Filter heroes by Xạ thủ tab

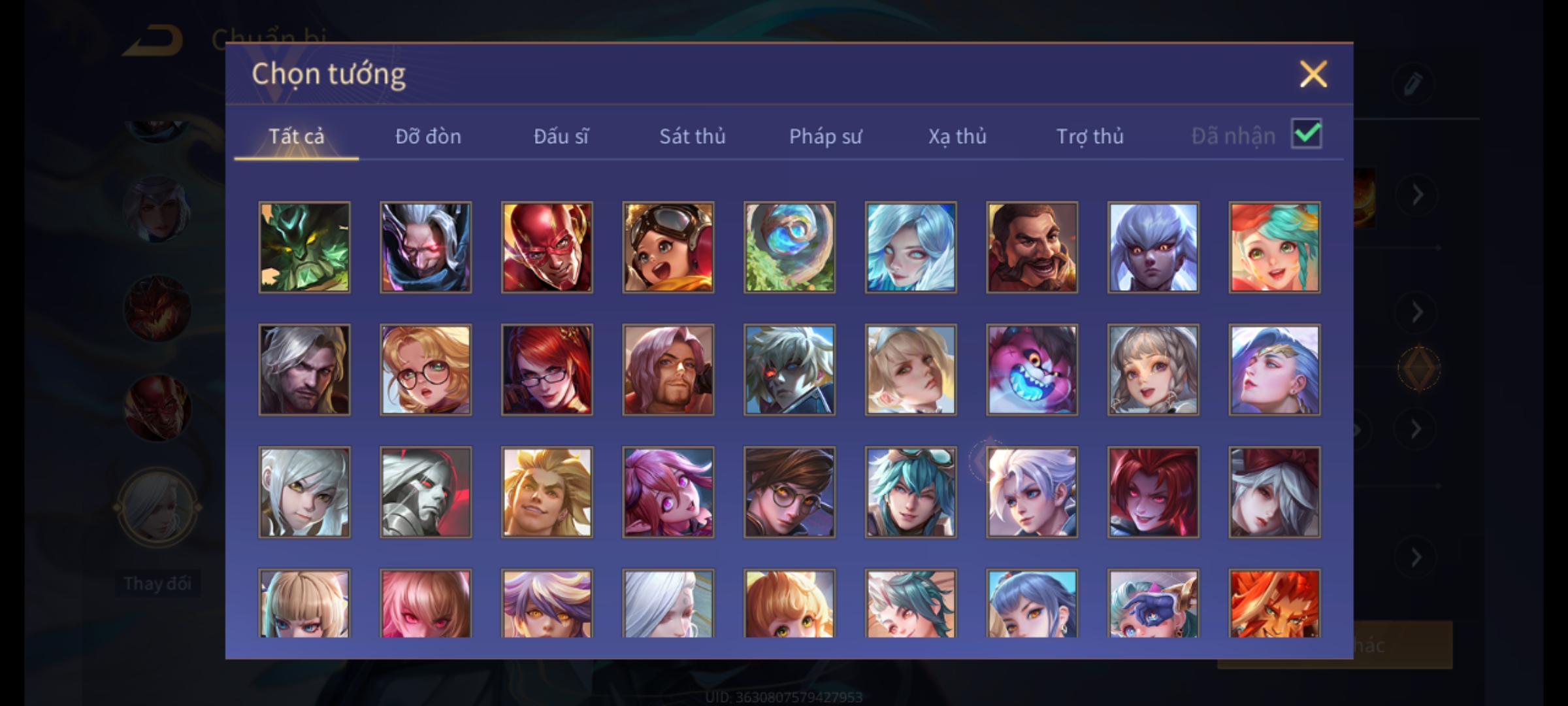coord(957,136)
